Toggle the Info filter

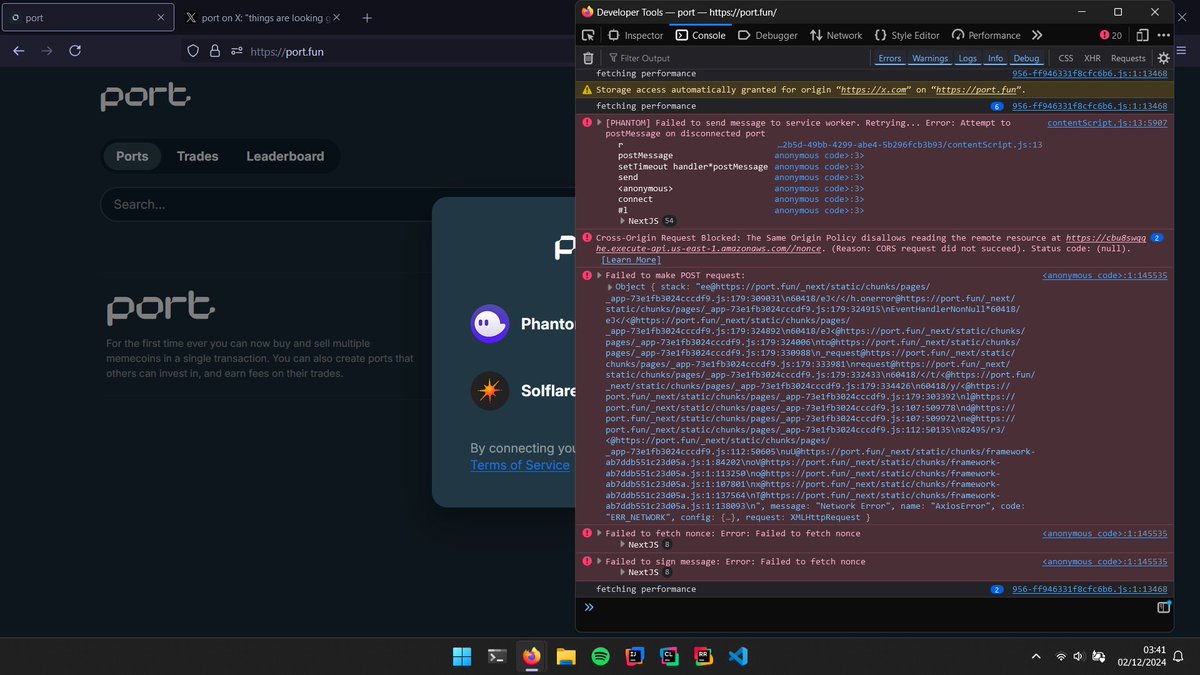point(996,58)
